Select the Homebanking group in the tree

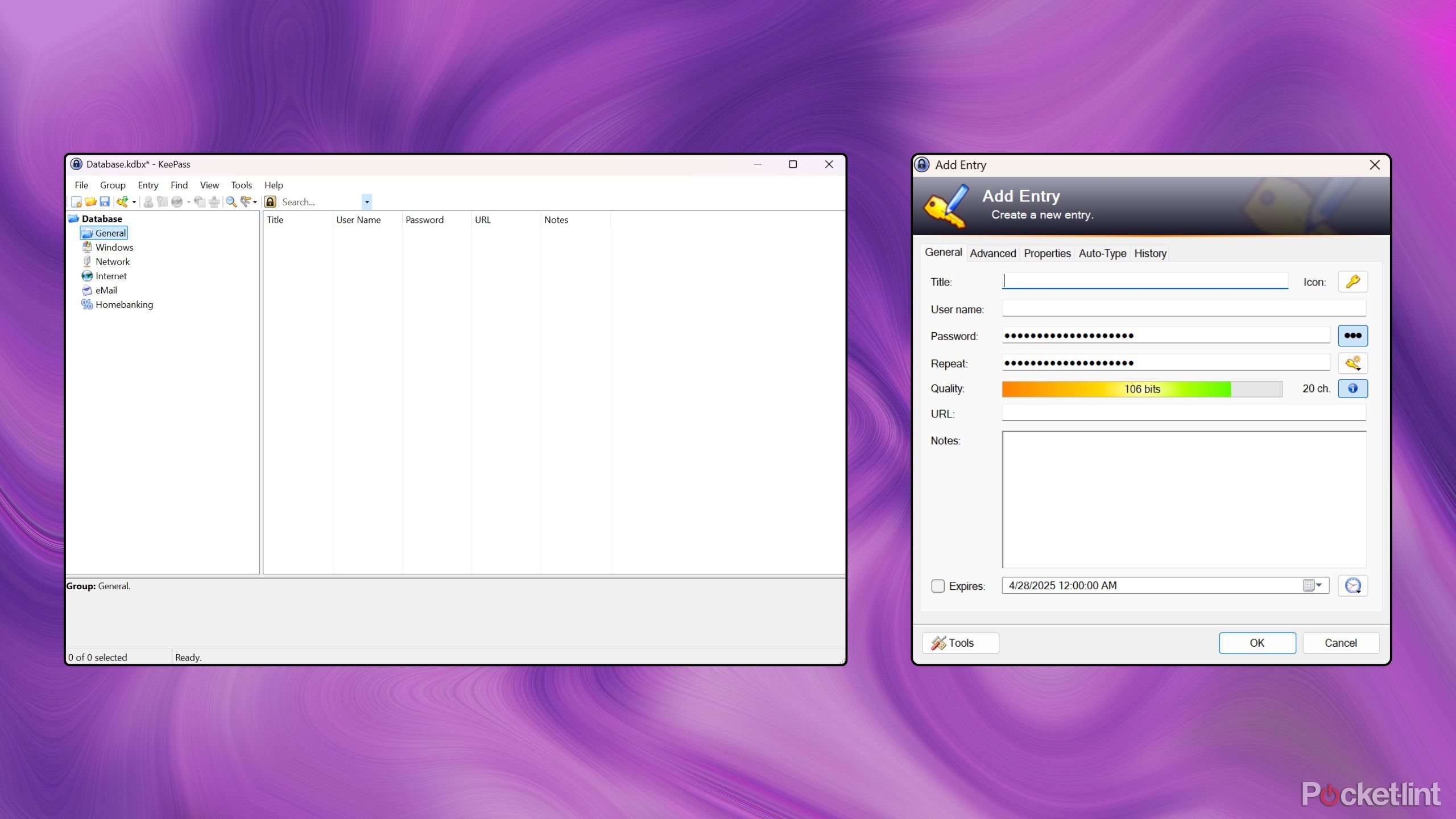coord(124,304)
